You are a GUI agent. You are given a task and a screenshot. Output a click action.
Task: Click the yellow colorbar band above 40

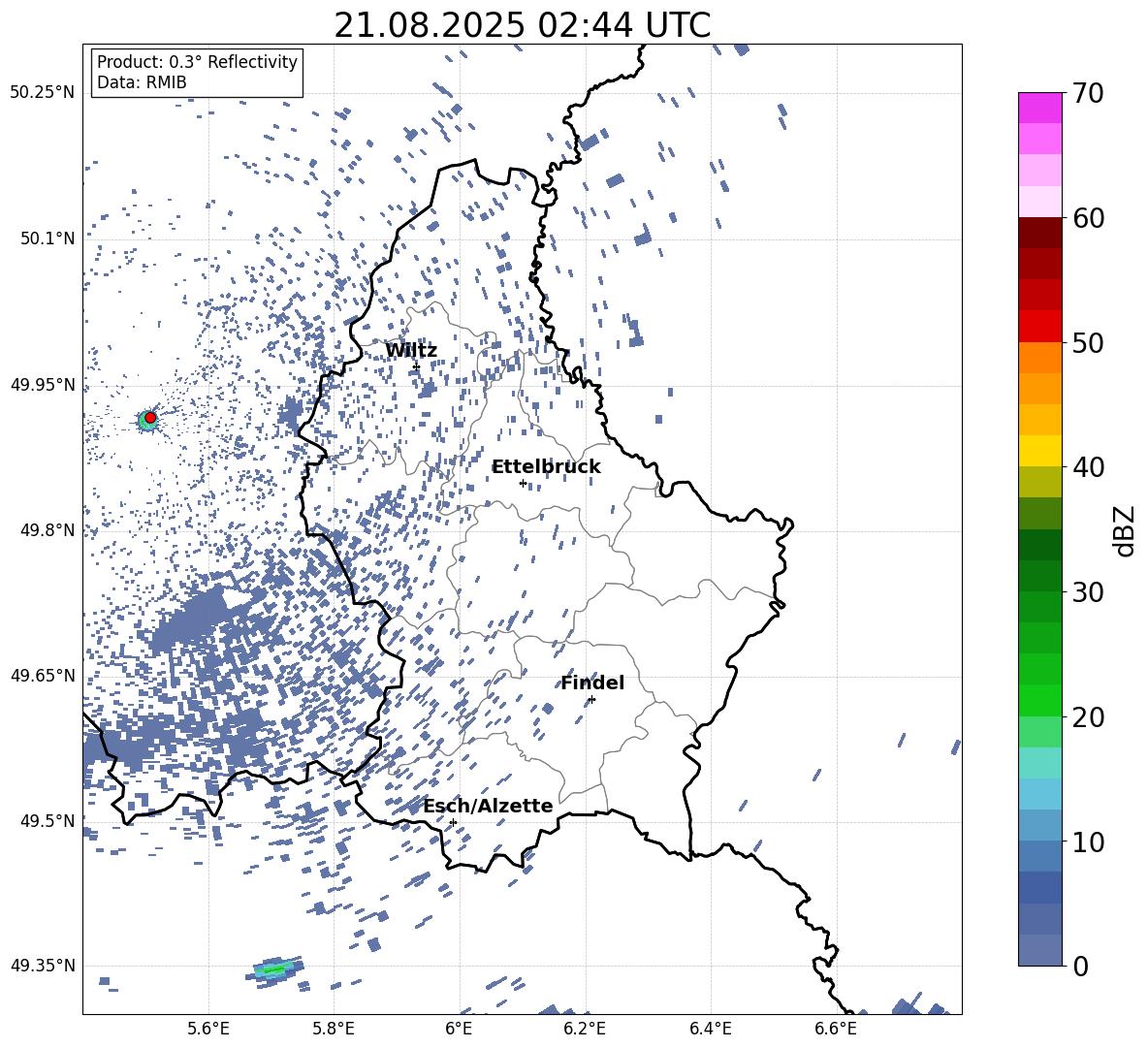coord(1039,451)
